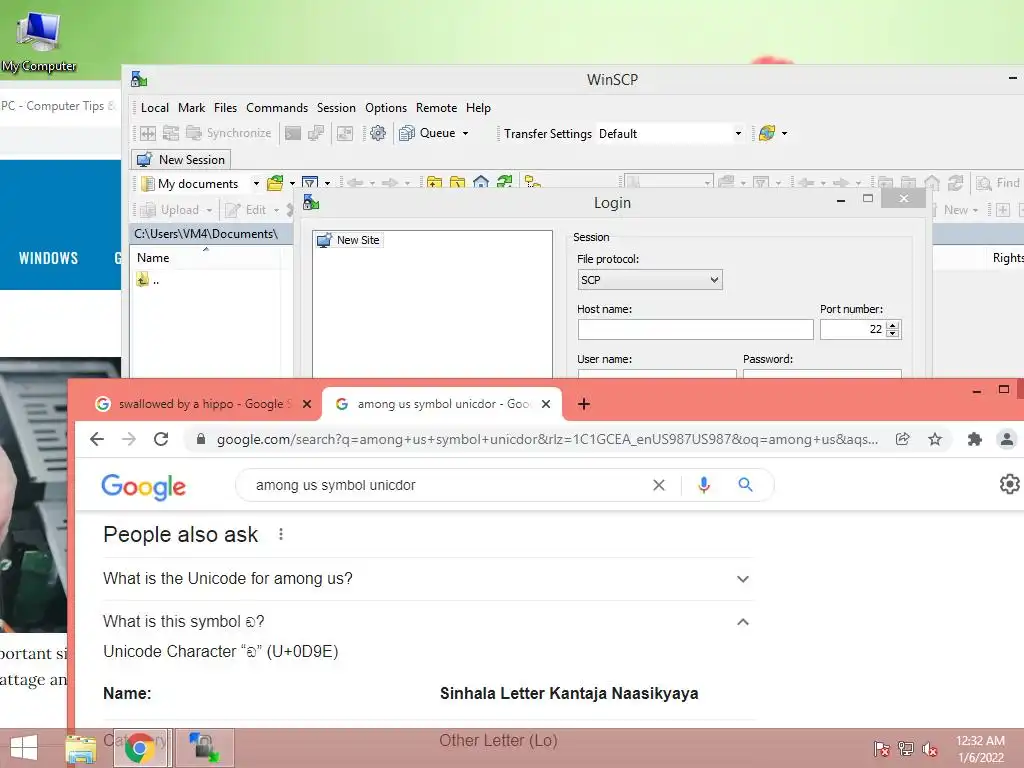This screenshot has width=1024, height=768.
Task: Reload the Google search page
Action: (161, 439)
